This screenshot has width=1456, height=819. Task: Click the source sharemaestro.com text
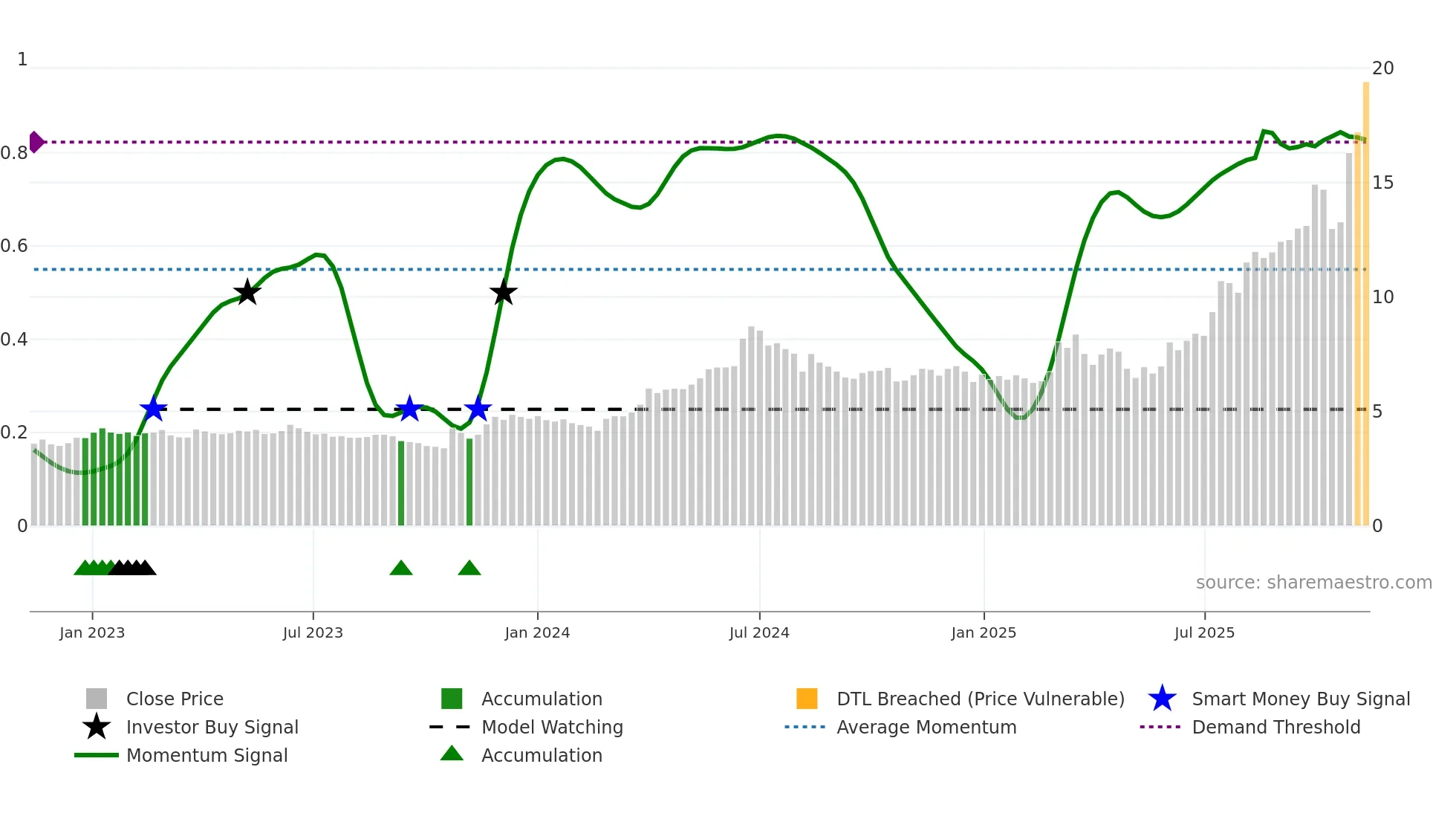1313,583
